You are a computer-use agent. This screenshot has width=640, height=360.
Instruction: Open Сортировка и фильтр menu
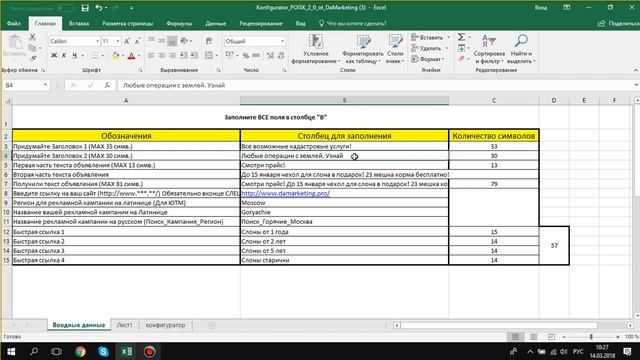pyautogui.click(x=489, y=49)
